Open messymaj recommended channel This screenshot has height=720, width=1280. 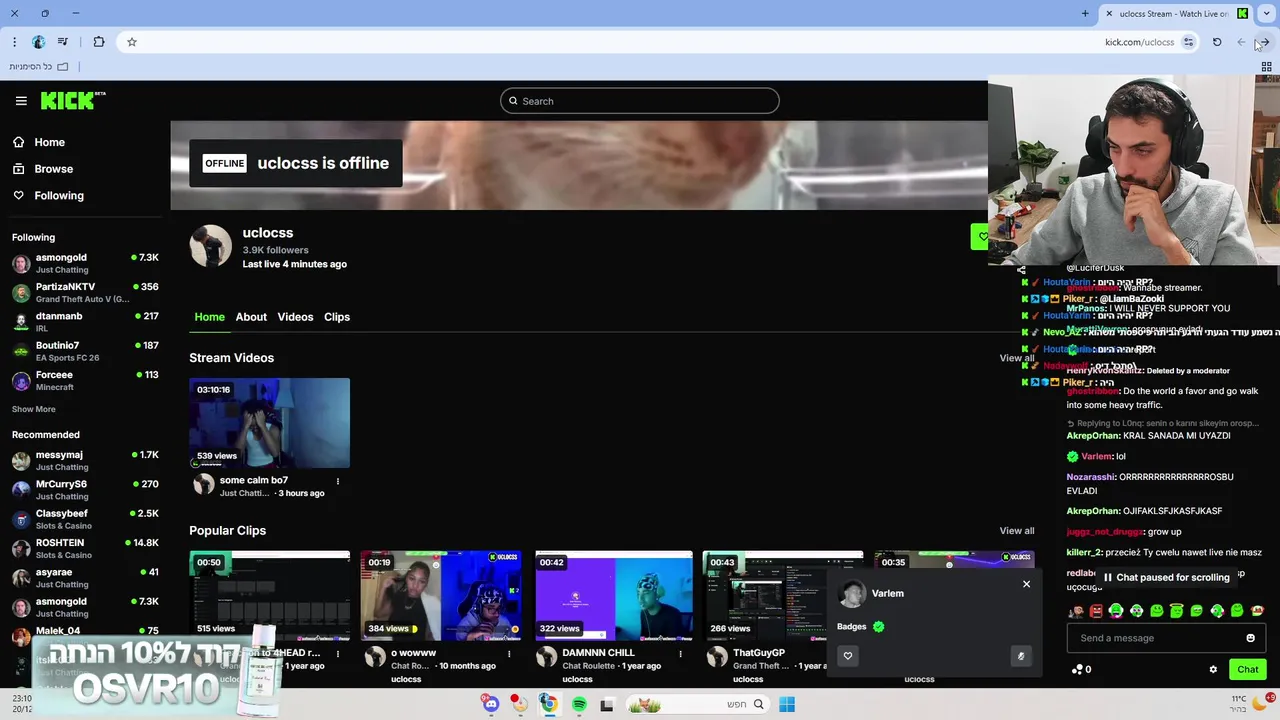85,460
